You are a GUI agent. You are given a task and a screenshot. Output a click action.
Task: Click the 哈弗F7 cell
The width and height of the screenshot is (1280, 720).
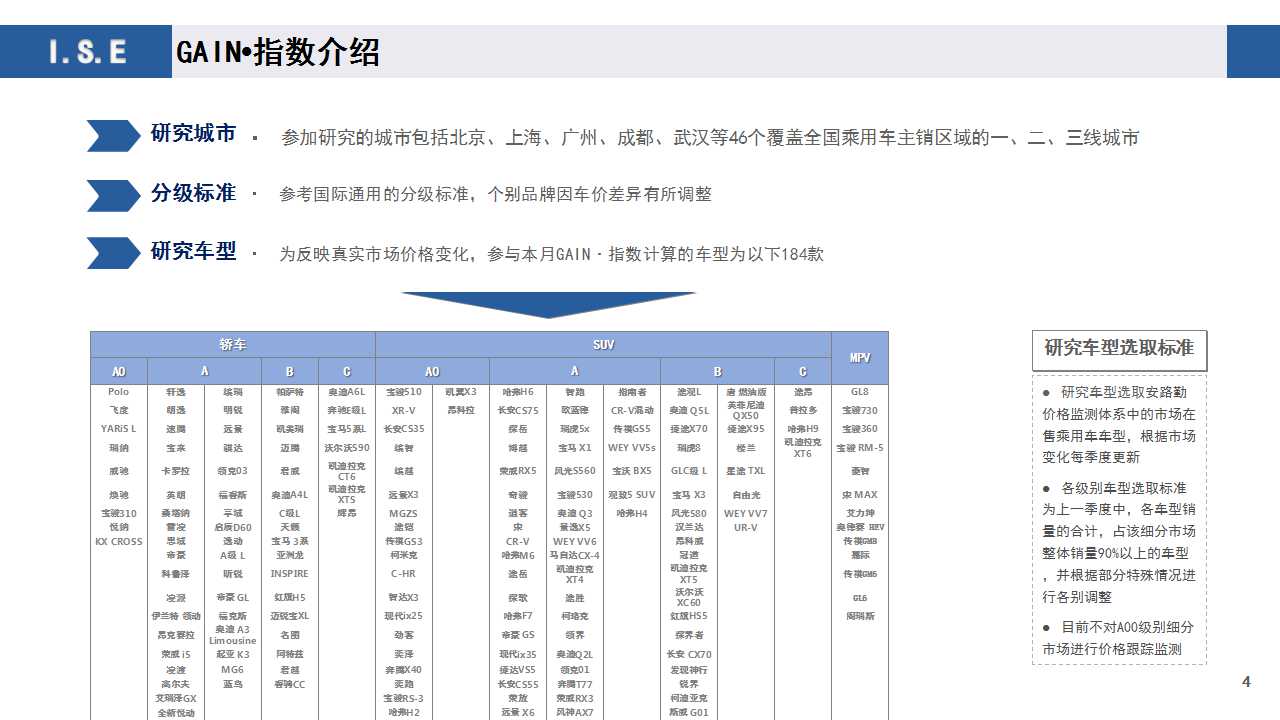pos(517,616)
